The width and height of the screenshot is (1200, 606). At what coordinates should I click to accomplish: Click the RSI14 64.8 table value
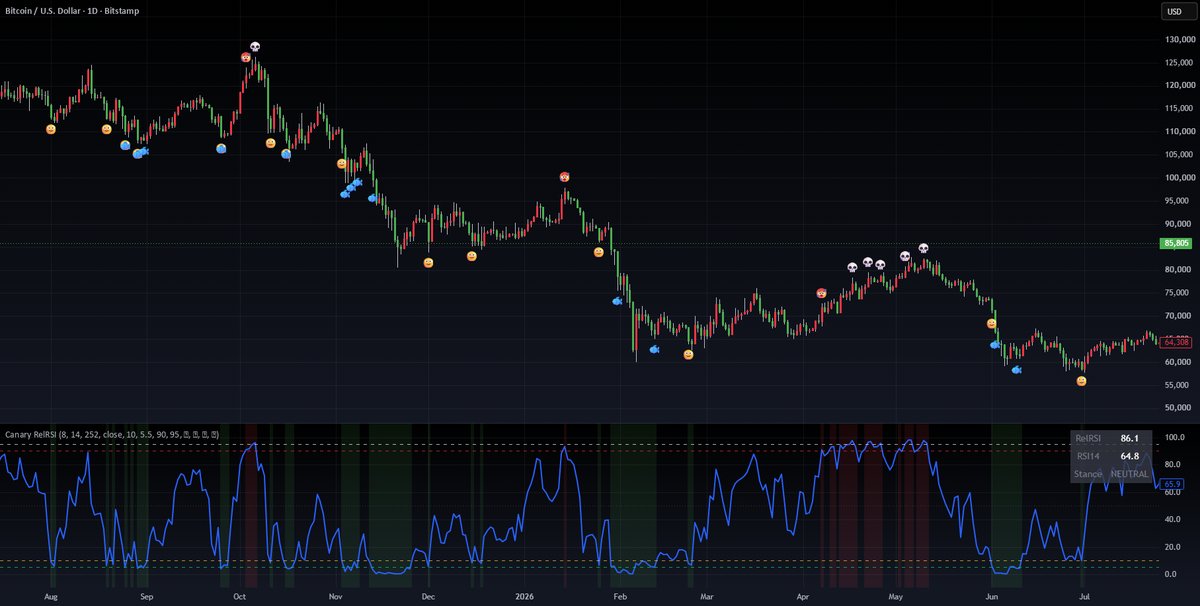(1130, 456)
